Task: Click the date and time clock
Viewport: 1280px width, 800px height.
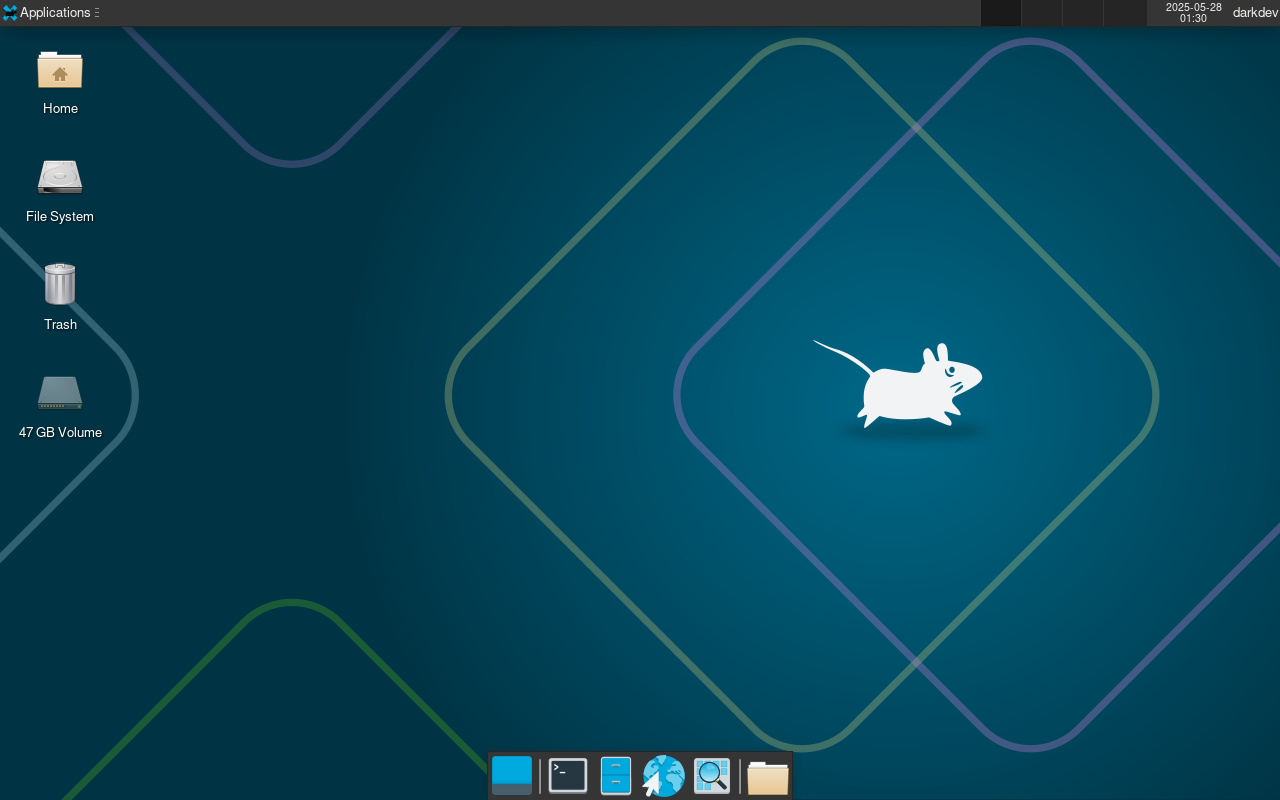Action: 1193,13
